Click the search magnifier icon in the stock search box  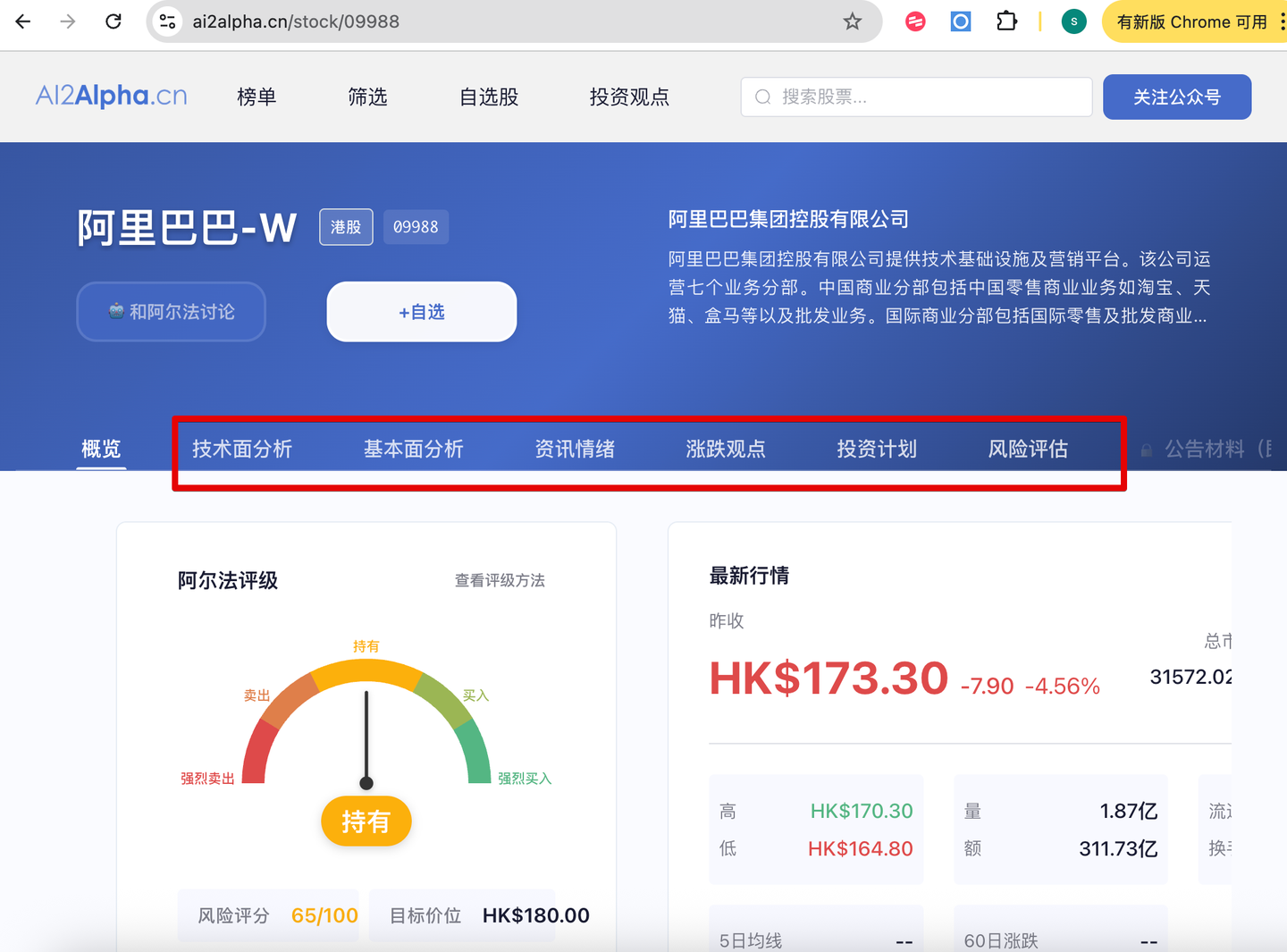point(761,97)
